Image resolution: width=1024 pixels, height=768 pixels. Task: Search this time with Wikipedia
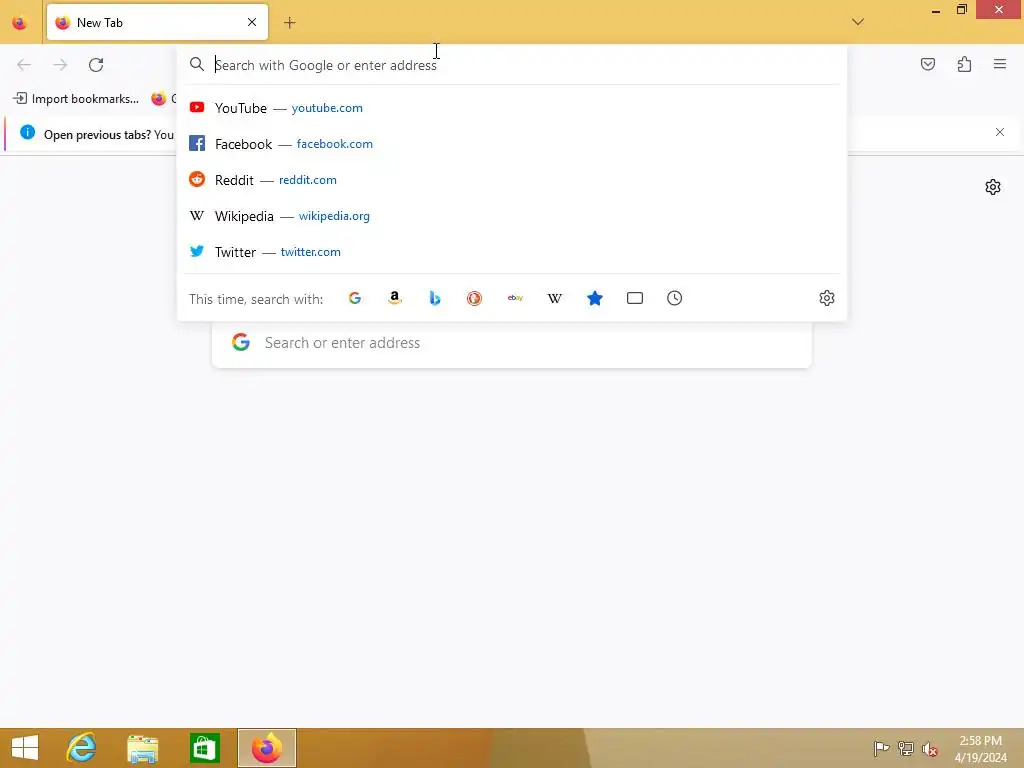click(x=554, y=298)
